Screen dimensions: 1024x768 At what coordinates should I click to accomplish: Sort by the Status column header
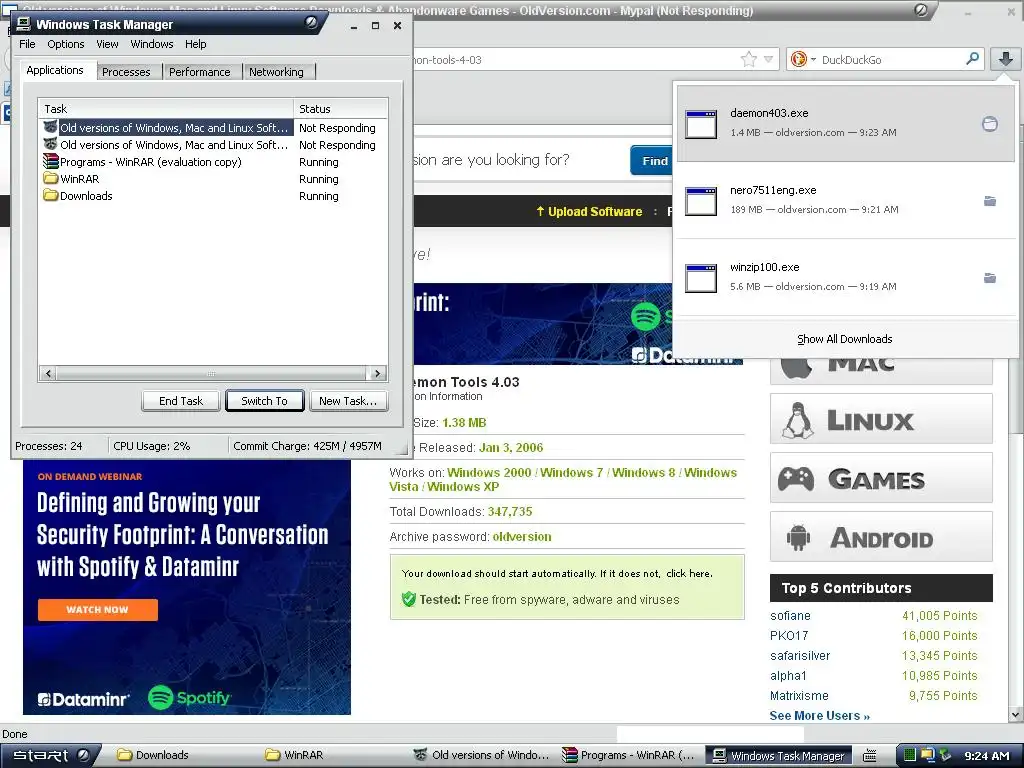(x=340, y=108)
